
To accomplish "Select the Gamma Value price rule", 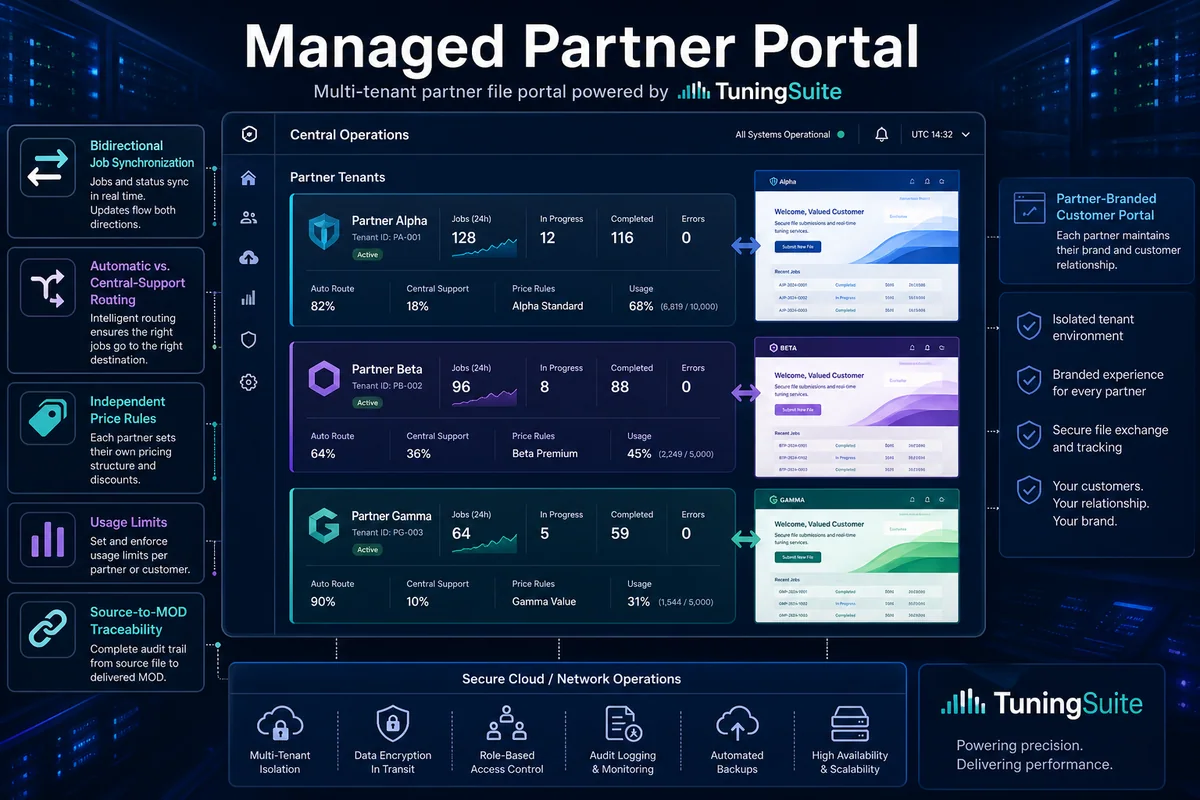I will tap(544, 602).
